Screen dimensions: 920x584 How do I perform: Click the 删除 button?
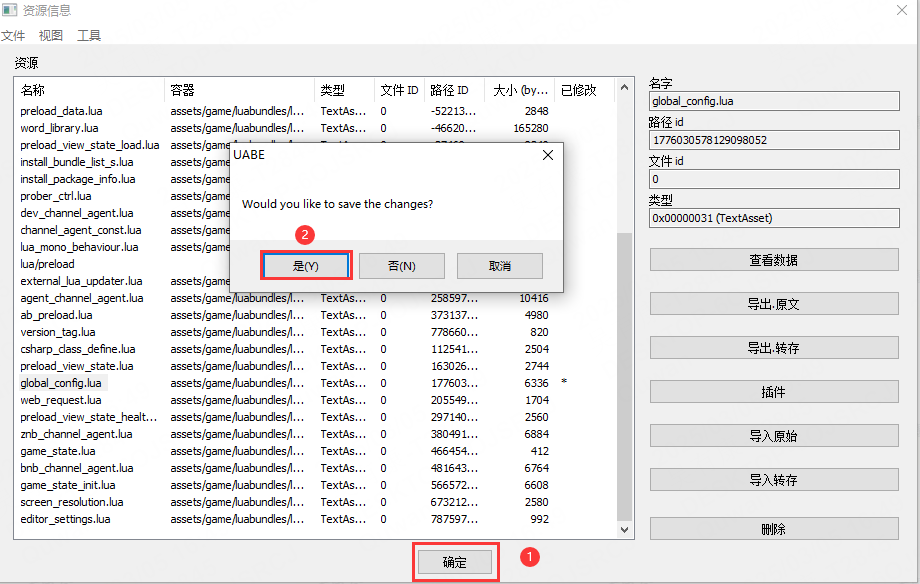pyautogui.click(x=773, y=529)
